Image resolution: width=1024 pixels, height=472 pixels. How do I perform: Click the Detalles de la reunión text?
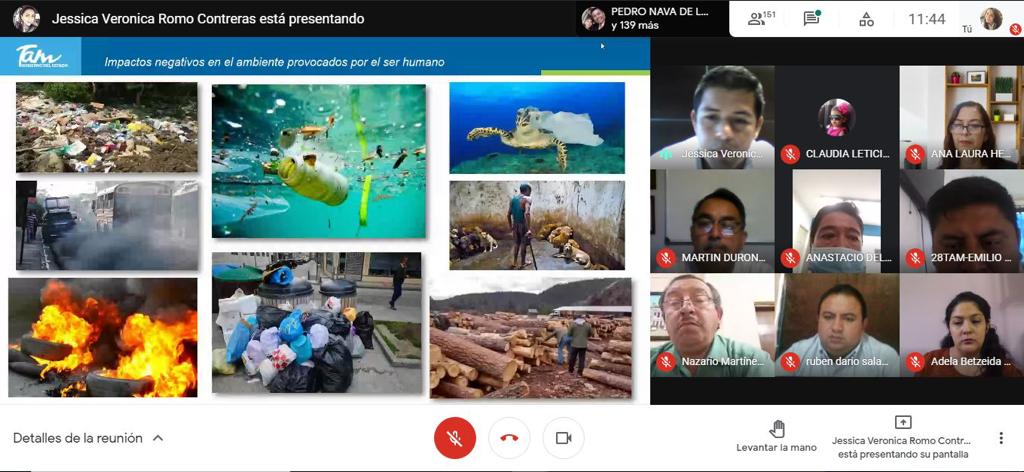[77, 438]
